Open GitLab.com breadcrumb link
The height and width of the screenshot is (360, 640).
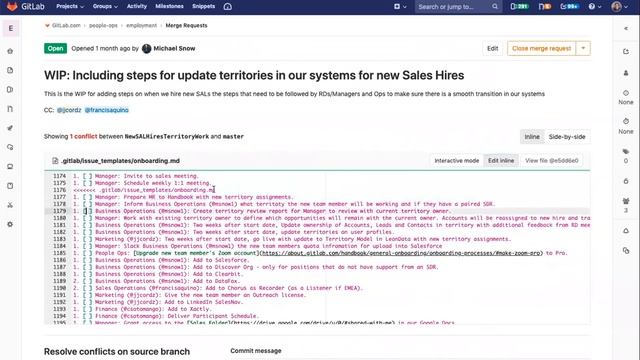[x=66, y=25]
